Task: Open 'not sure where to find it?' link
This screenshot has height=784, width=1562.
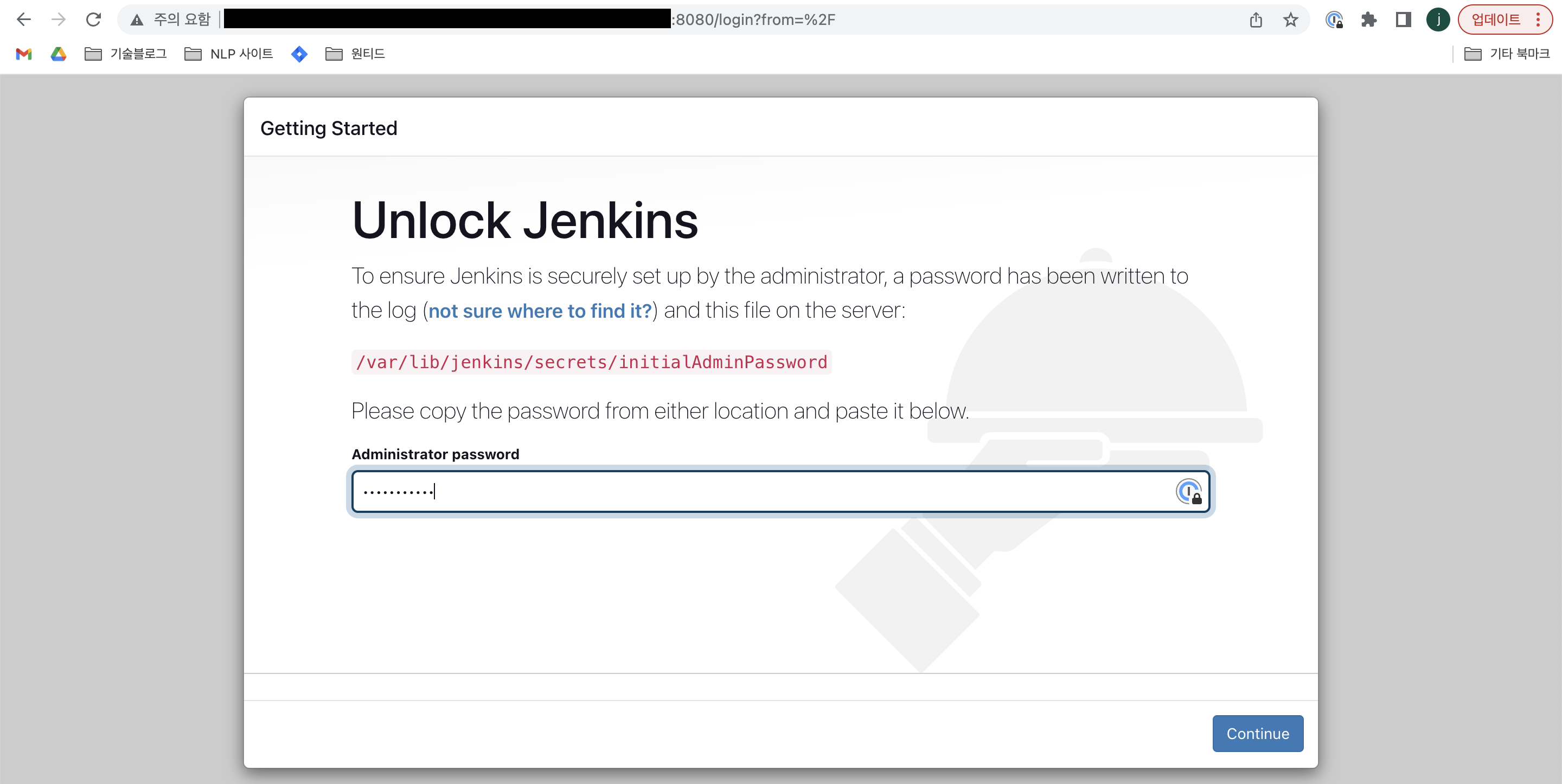Action: pos(540,311)
